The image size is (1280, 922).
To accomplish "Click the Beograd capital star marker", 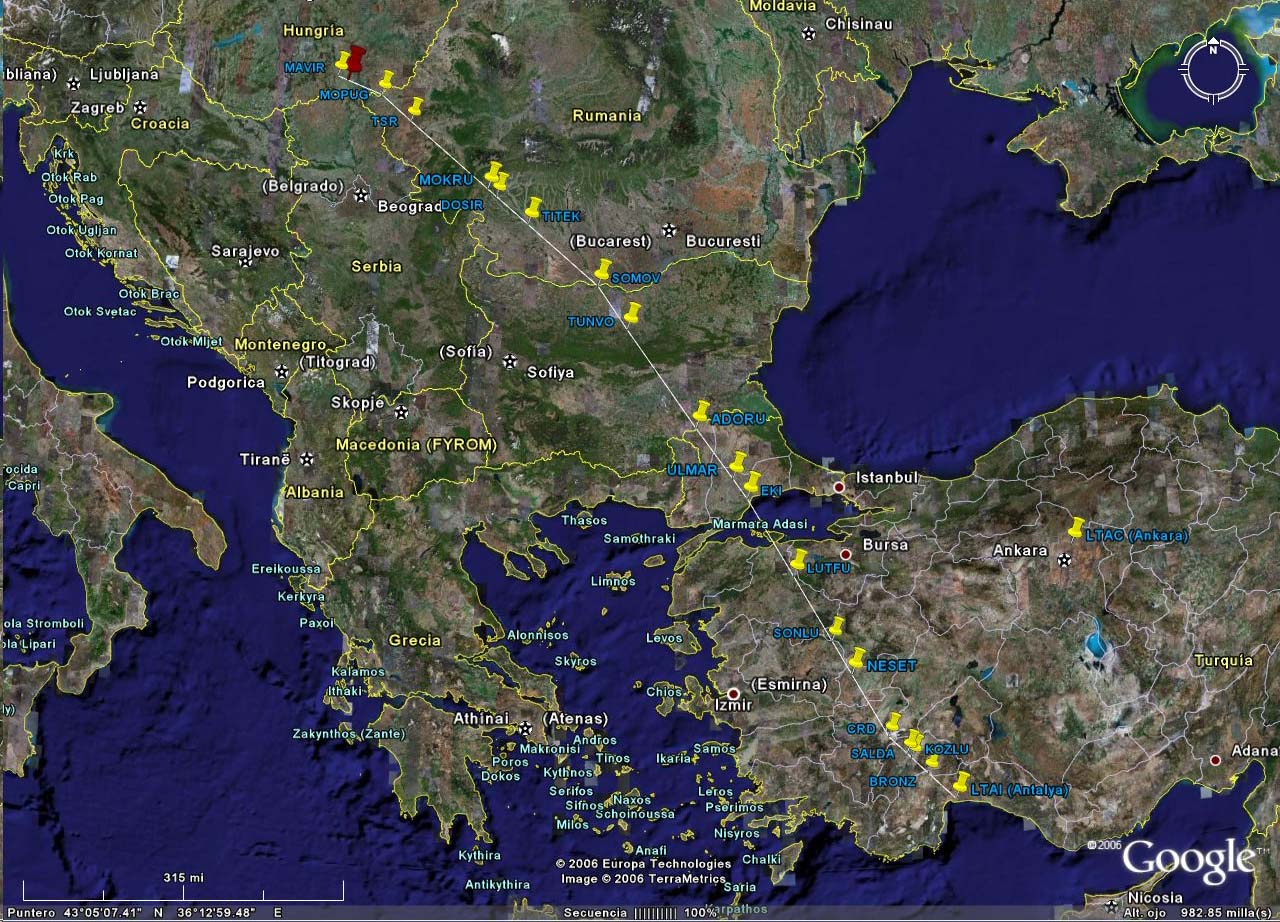I will 360,195.
